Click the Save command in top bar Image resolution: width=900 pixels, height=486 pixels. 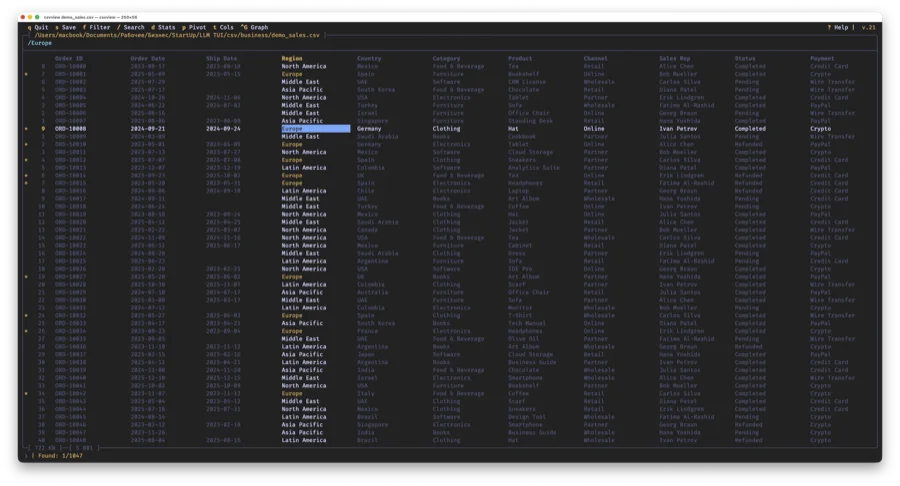(64, 27)
